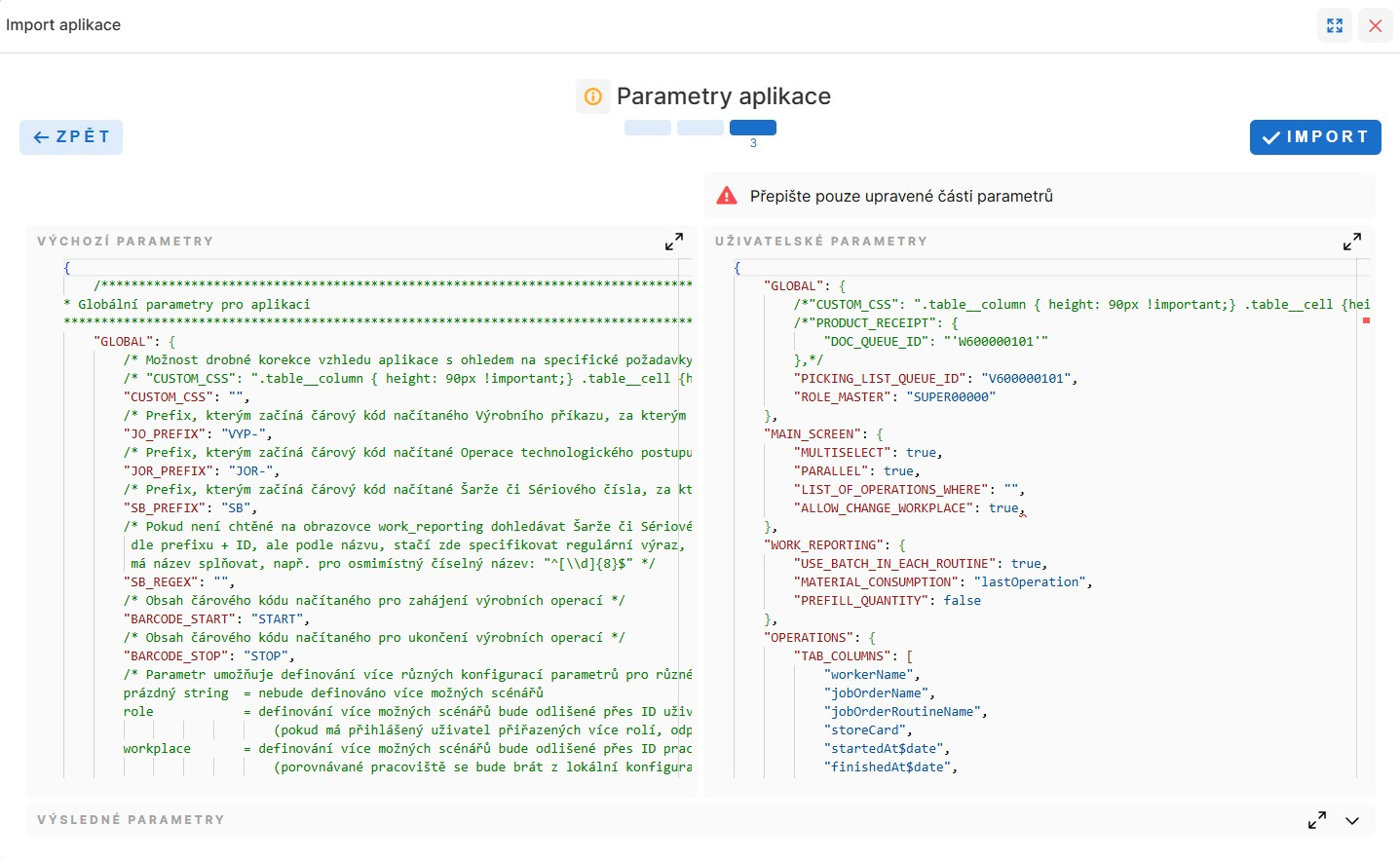The height and width of the screenshot is (860, 1400).
Task: Confirm with the IMPORT button
Action: click(1315, 137)
